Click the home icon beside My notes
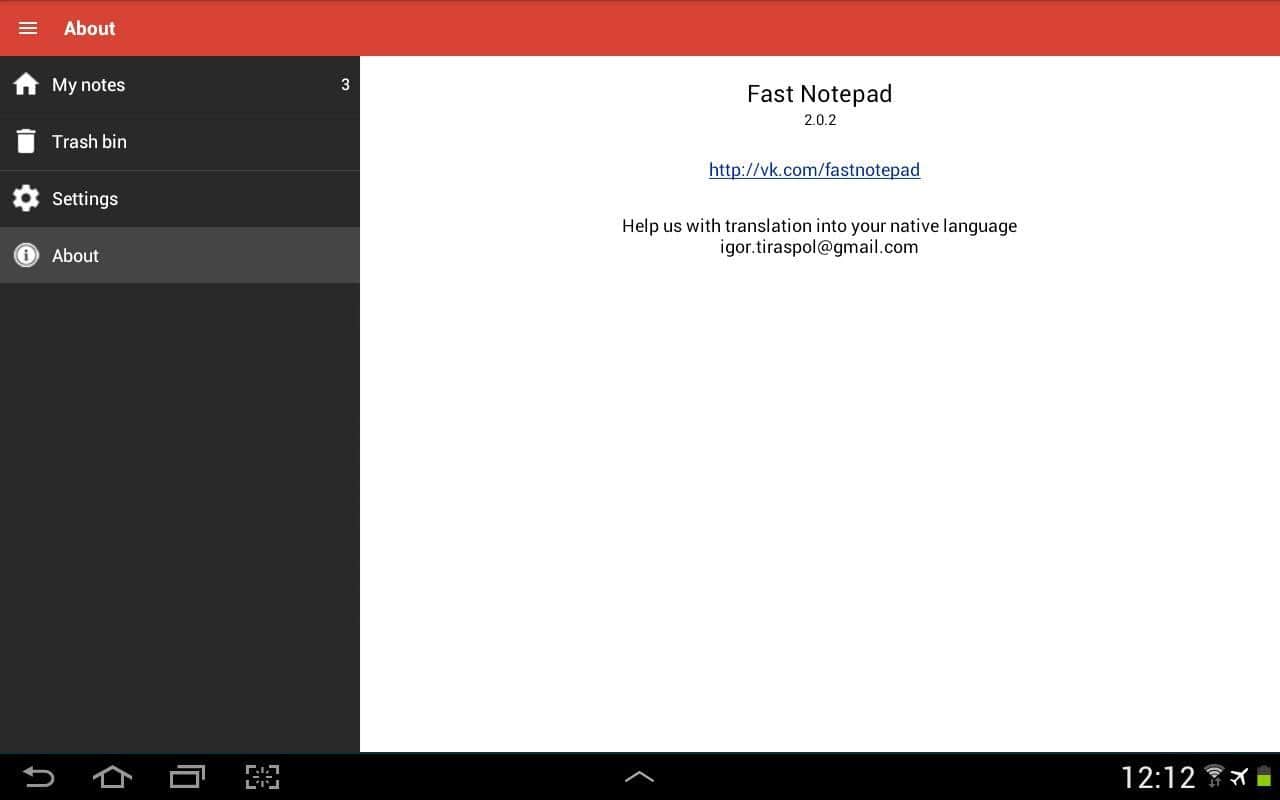1280x800 pixels. (26, 85)
